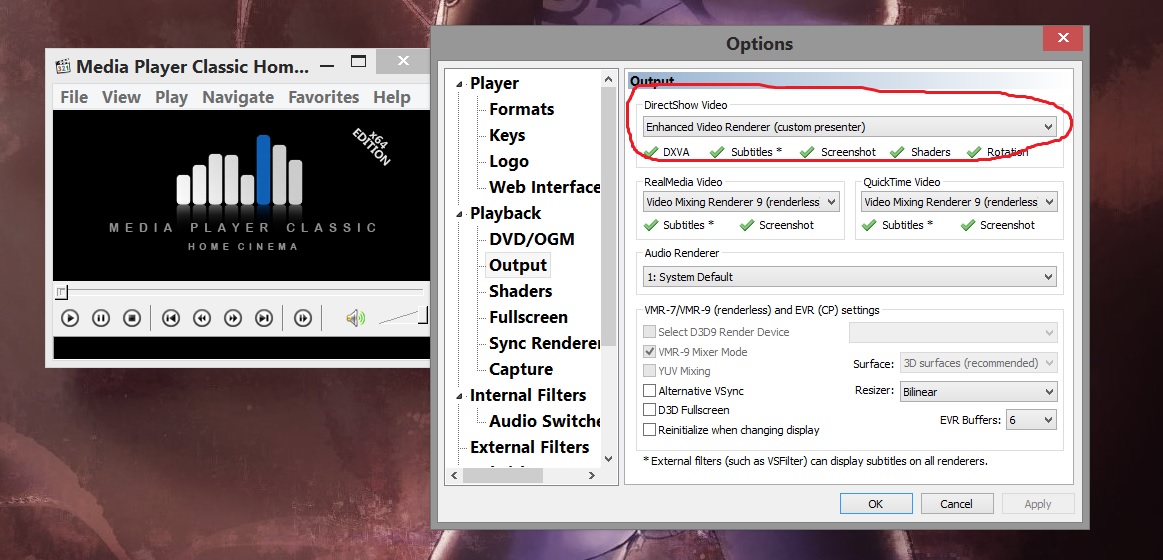Open the File menu in Media Player Classic
Image resolution: width=1163 pixels, height=560 pixels.
[74, 97]
